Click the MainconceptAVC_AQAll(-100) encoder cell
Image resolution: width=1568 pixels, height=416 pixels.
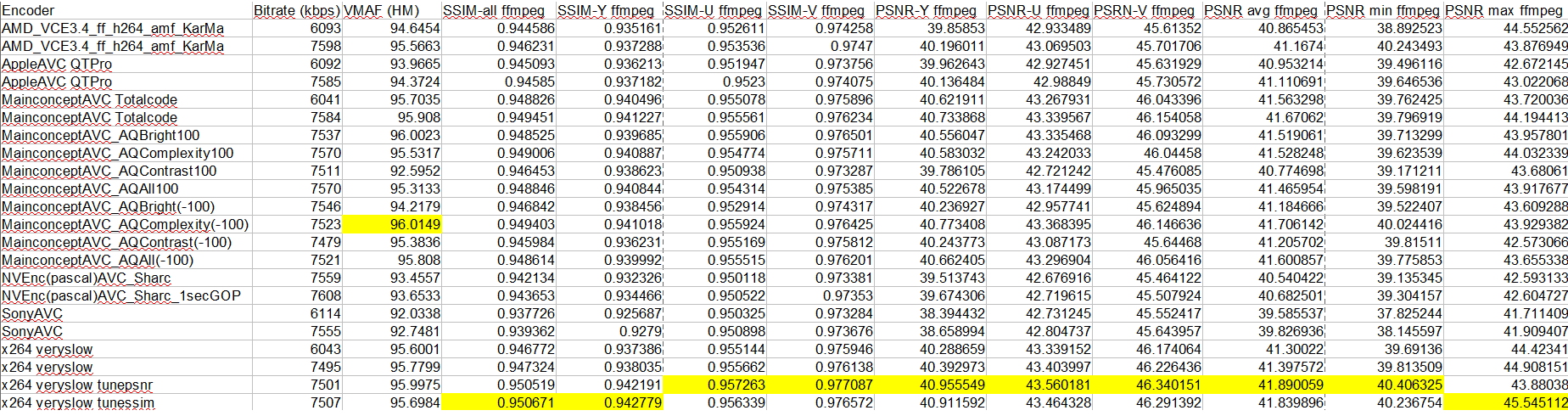[x=126, y=260]
